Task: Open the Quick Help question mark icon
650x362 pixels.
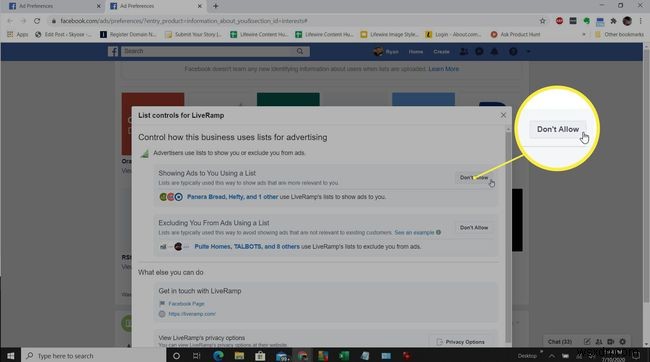Action: point(513,52)
